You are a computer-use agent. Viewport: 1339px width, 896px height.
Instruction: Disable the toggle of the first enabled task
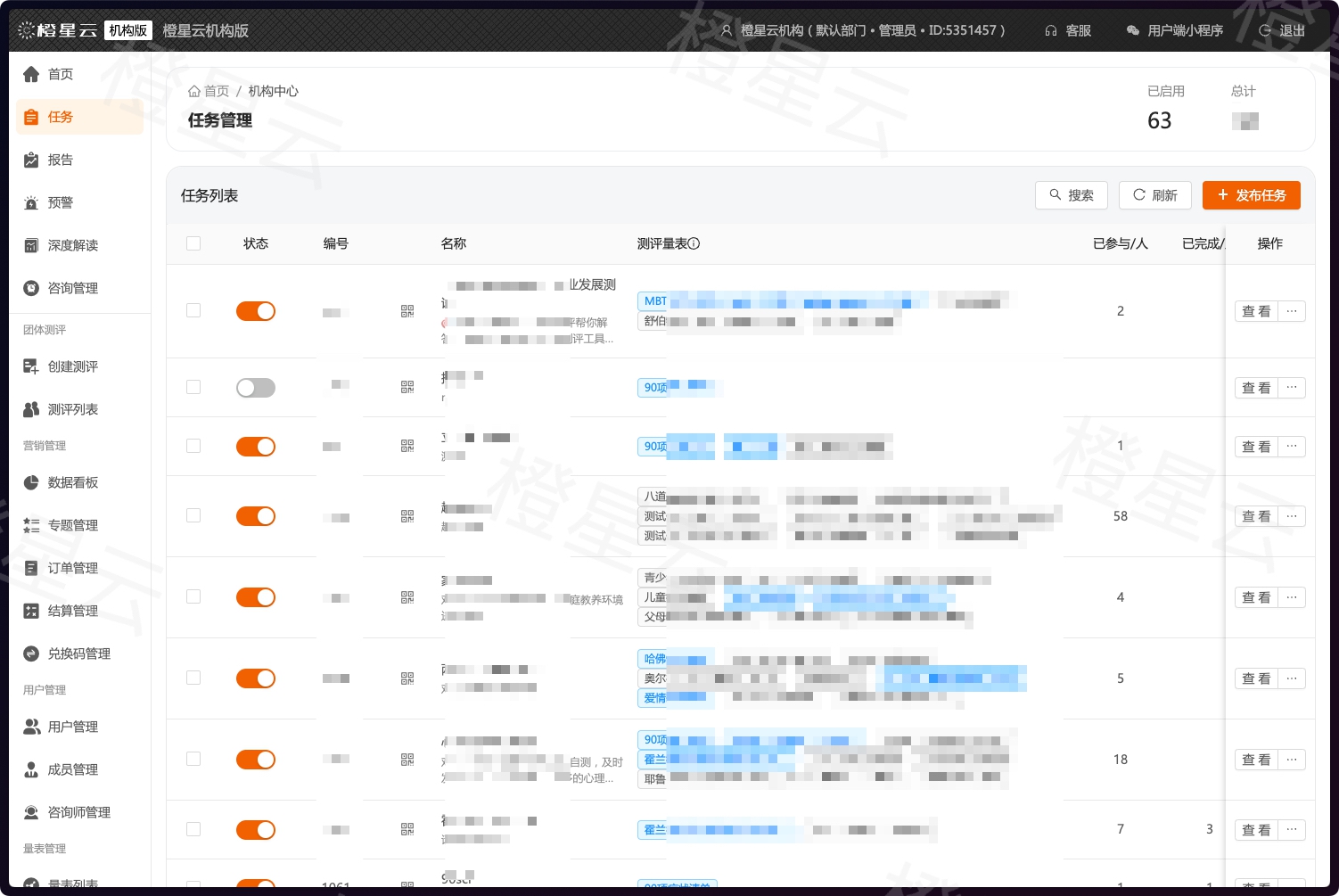point(256,311)
